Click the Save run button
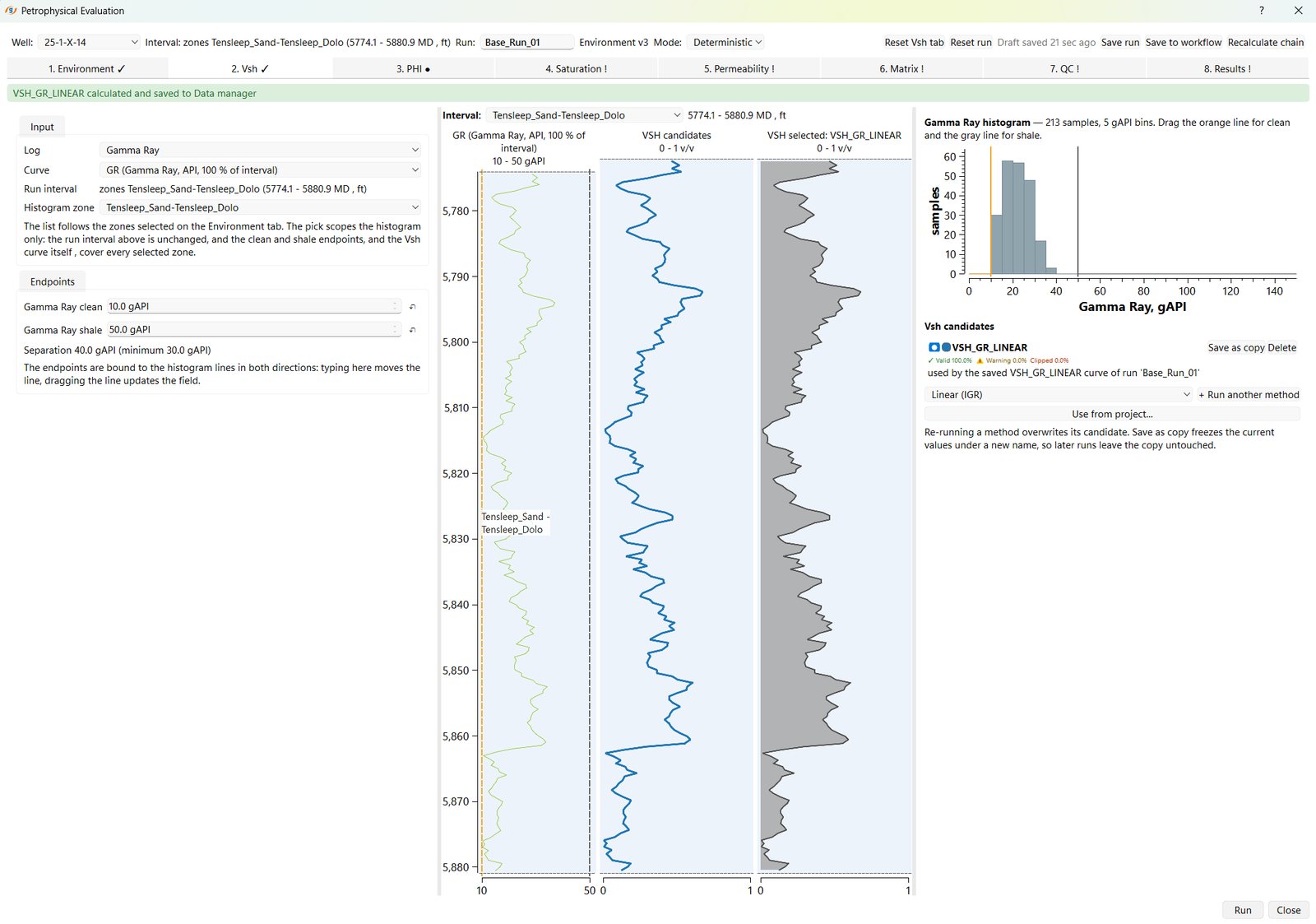 point(1120,43)
